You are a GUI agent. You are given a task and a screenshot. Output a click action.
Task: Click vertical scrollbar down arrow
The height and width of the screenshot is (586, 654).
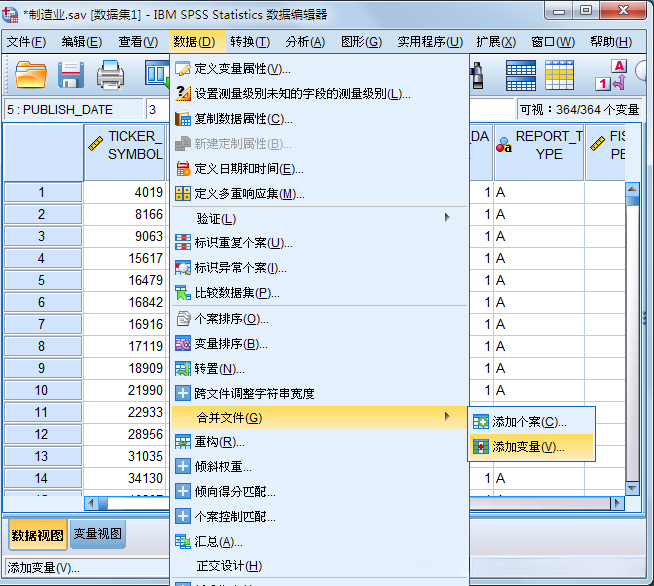(x=632, y=488)
